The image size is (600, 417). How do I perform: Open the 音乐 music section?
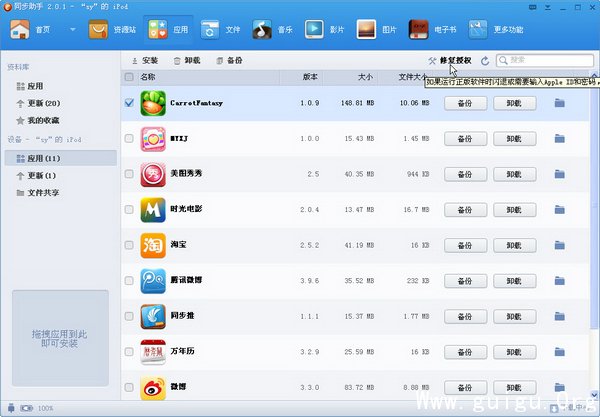point(272,29)
